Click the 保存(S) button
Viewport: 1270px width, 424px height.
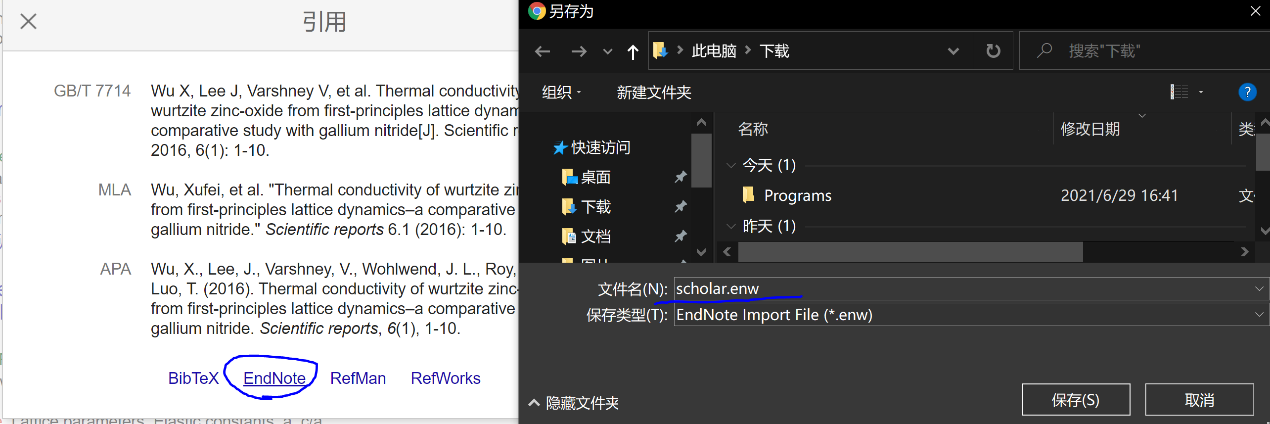(x=1075, y=400)
